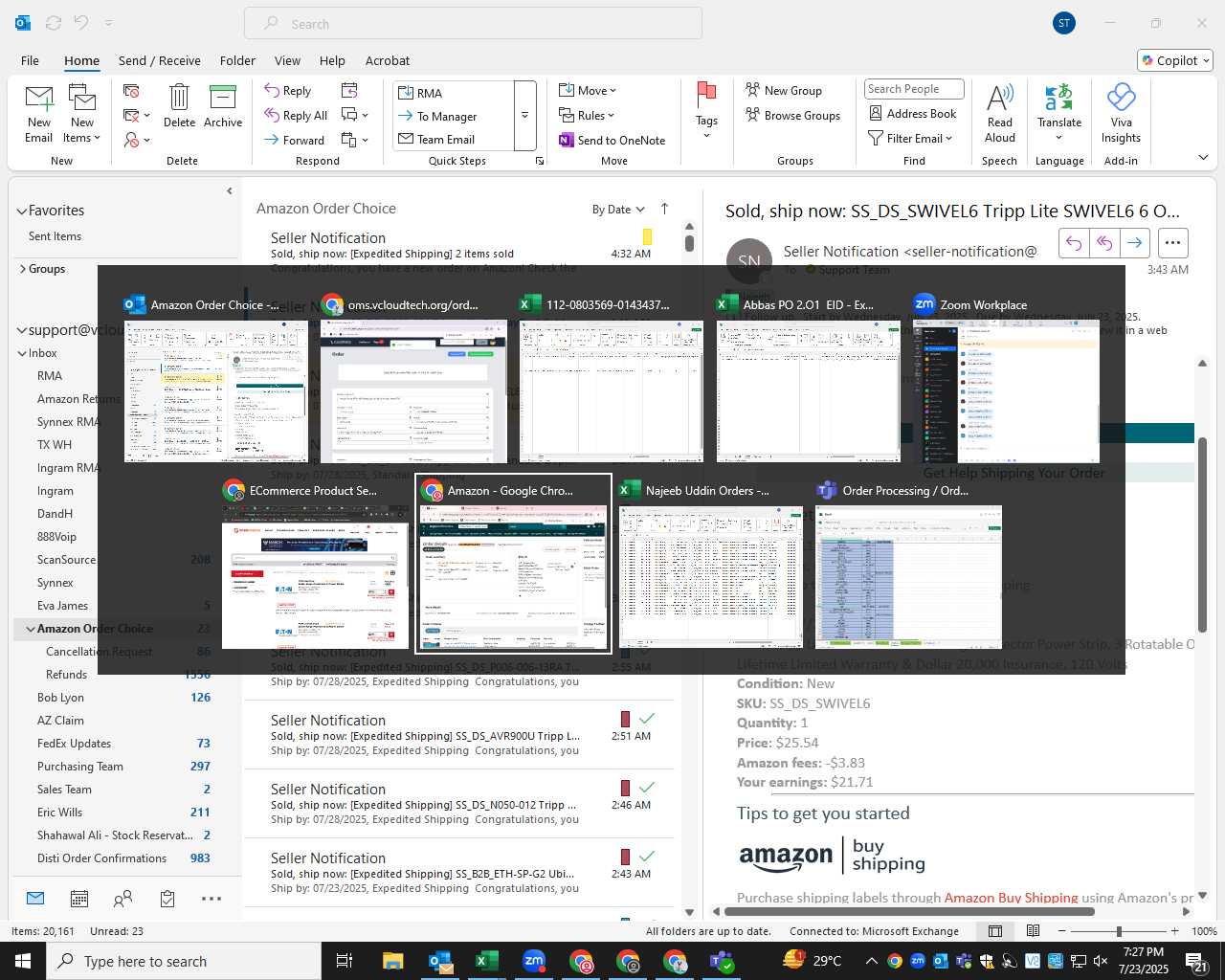Toggle the checkmark on the 2:46 AM email
This screenshot has width=1225, height=980.
click(x=647, y=787)
